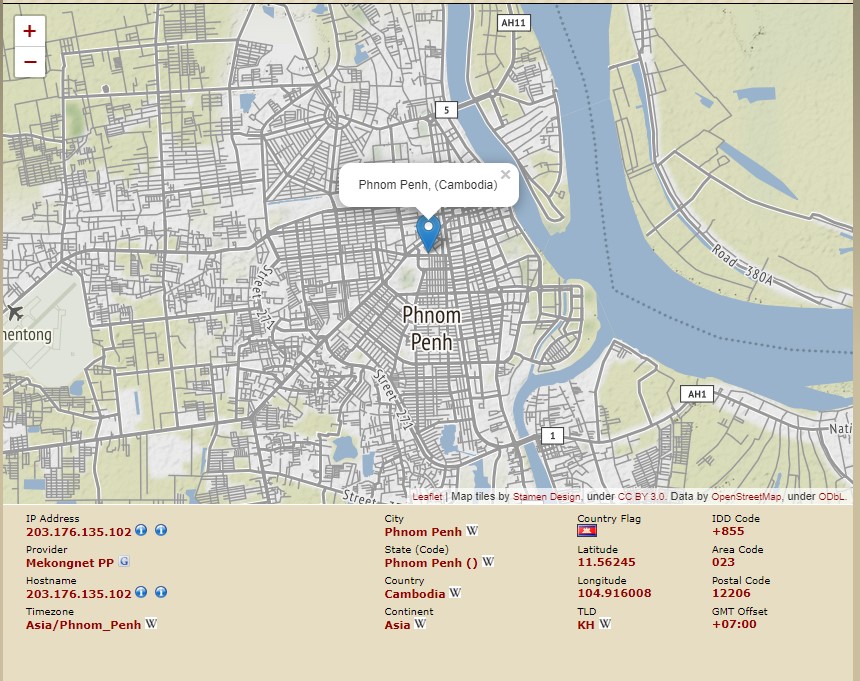860x681 pixels.
Task: Click Google search icon beside Mekongnet PP
Action: click(x=124, y=562)
